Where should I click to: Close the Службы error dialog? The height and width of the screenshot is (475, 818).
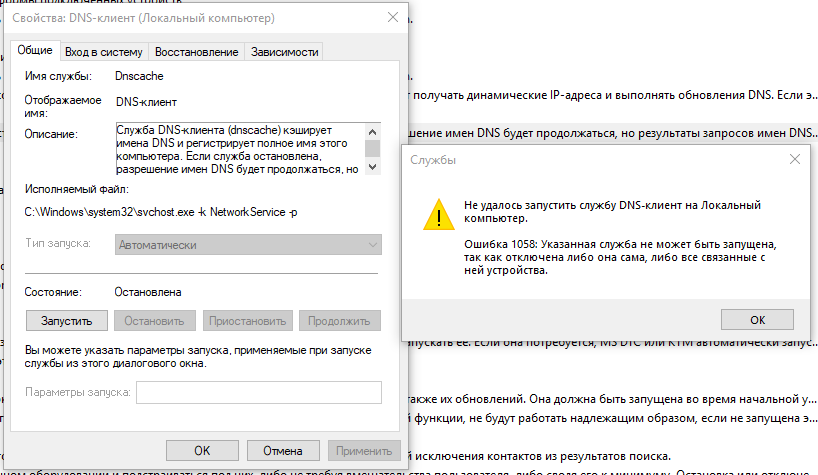point(795,159)
